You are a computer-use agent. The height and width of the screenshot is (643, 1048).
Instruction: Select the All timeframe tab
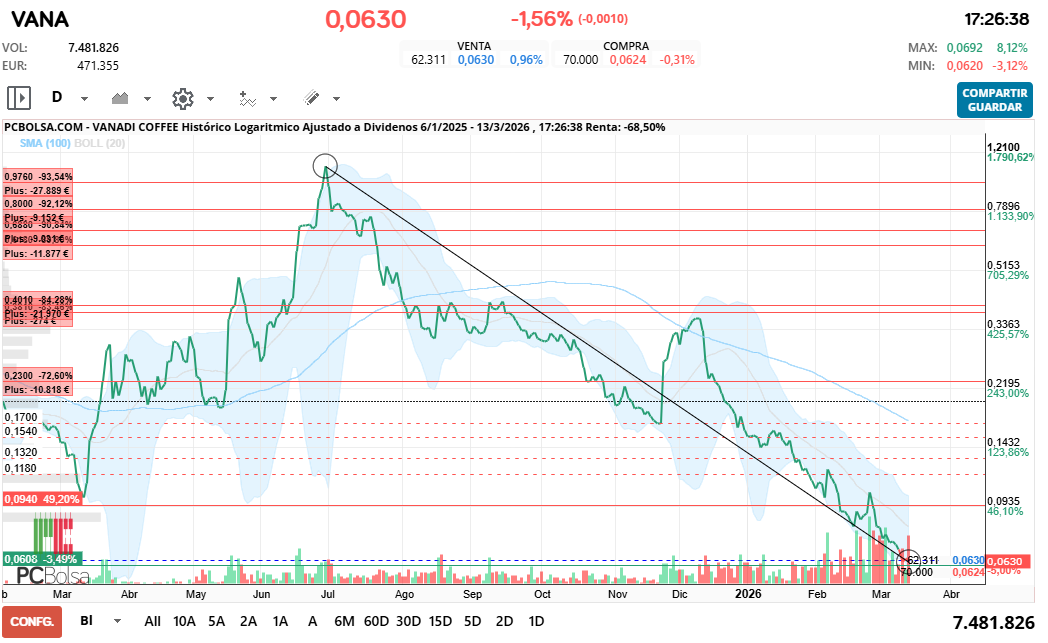tap(152, 621)
